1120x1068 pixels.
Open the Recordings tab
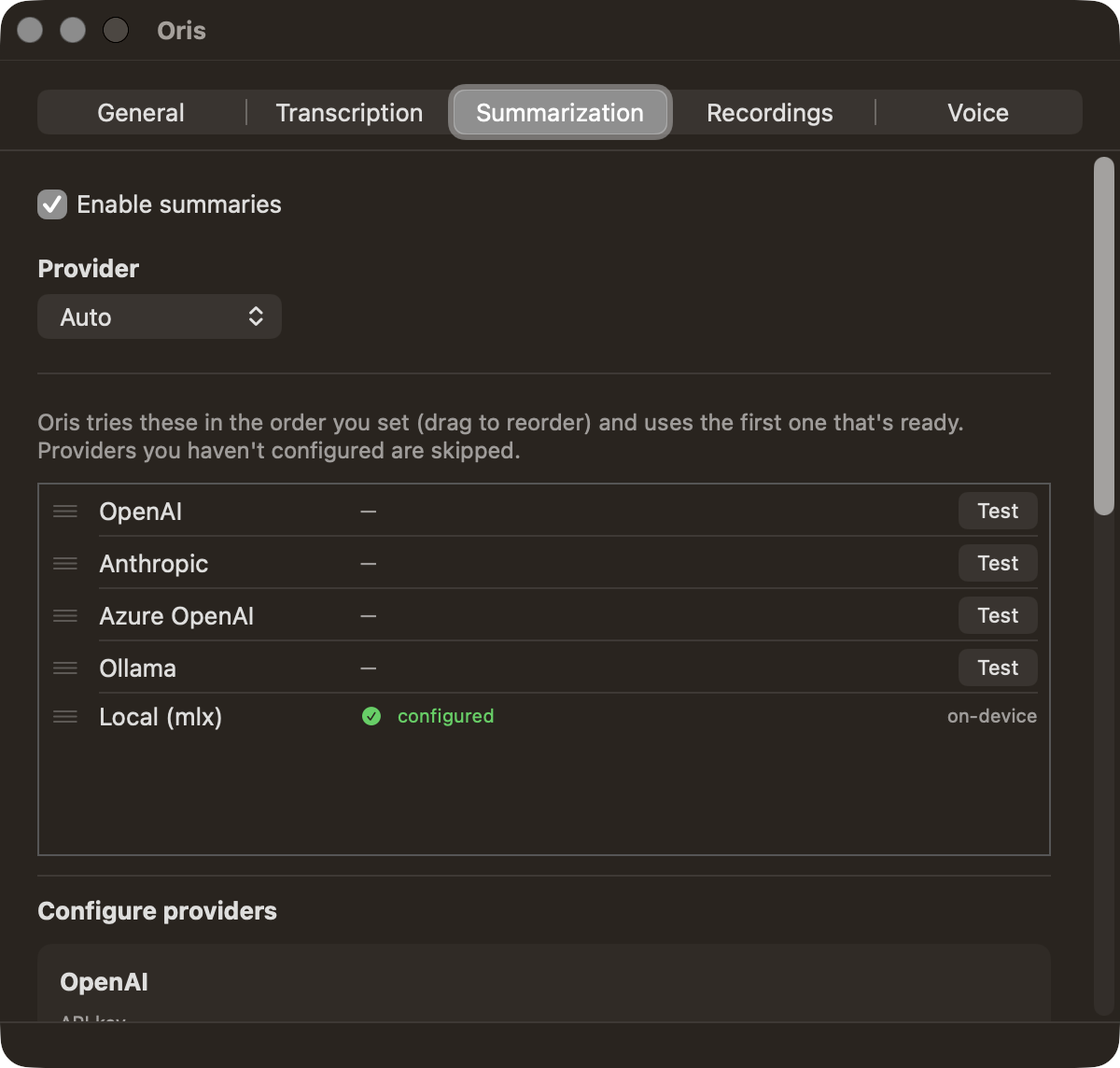770,113
